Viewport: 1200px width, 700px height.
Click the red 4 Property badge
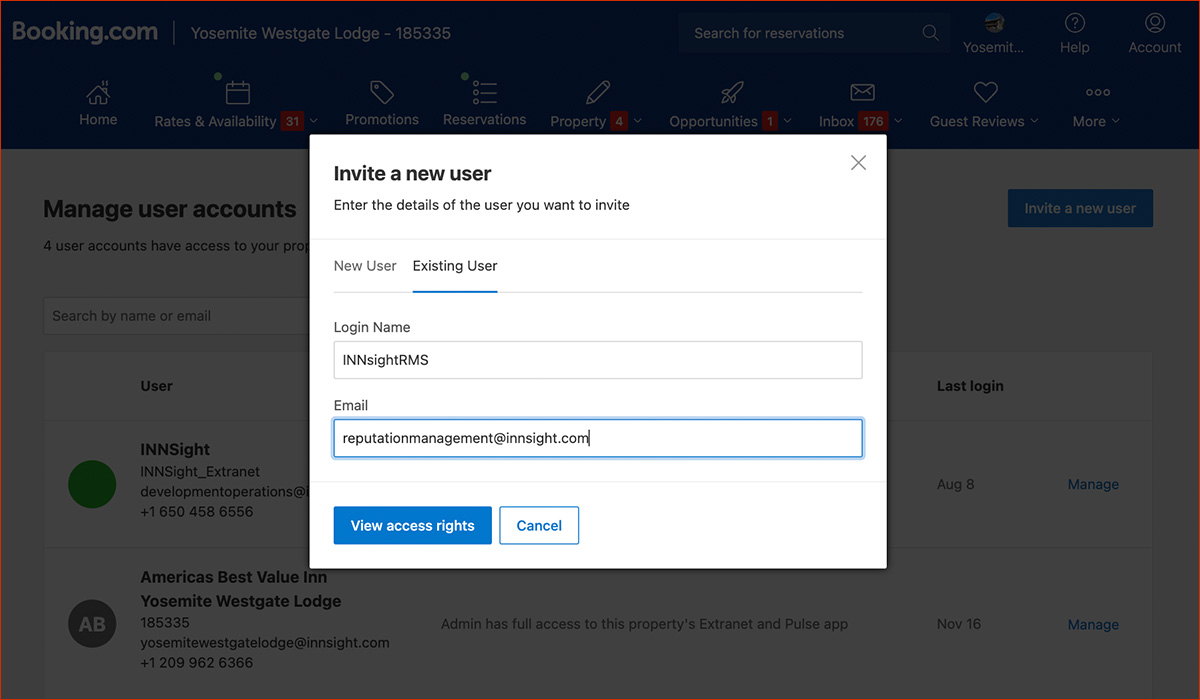pos(619,122)
